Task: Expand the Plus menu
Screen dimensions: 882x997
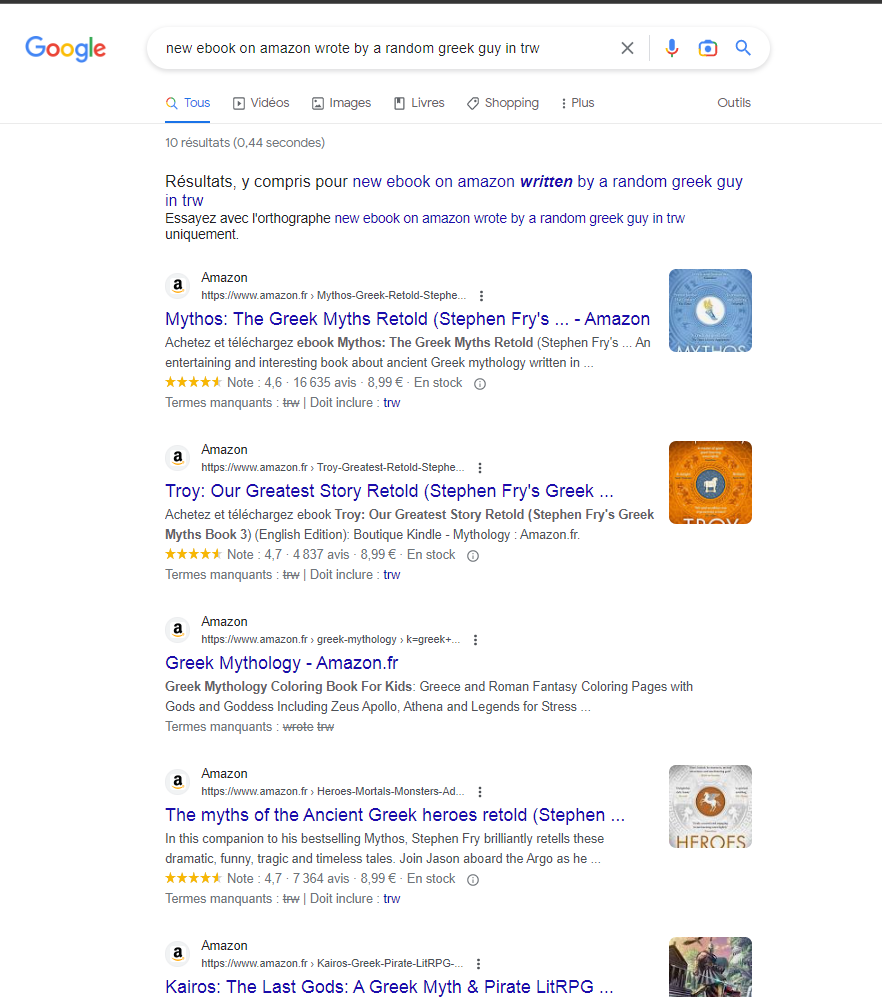Action: [577, 103]
